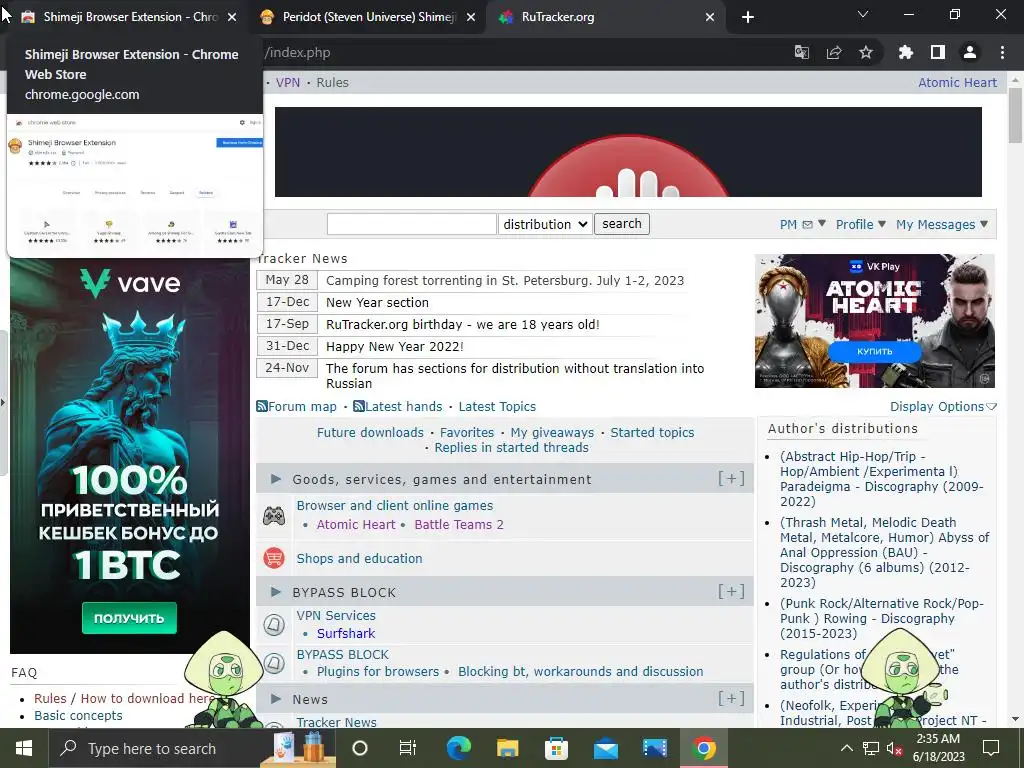Click the PM envelope icon
The height and width of the screenshot is (768, 1024).
click(807, 225)
